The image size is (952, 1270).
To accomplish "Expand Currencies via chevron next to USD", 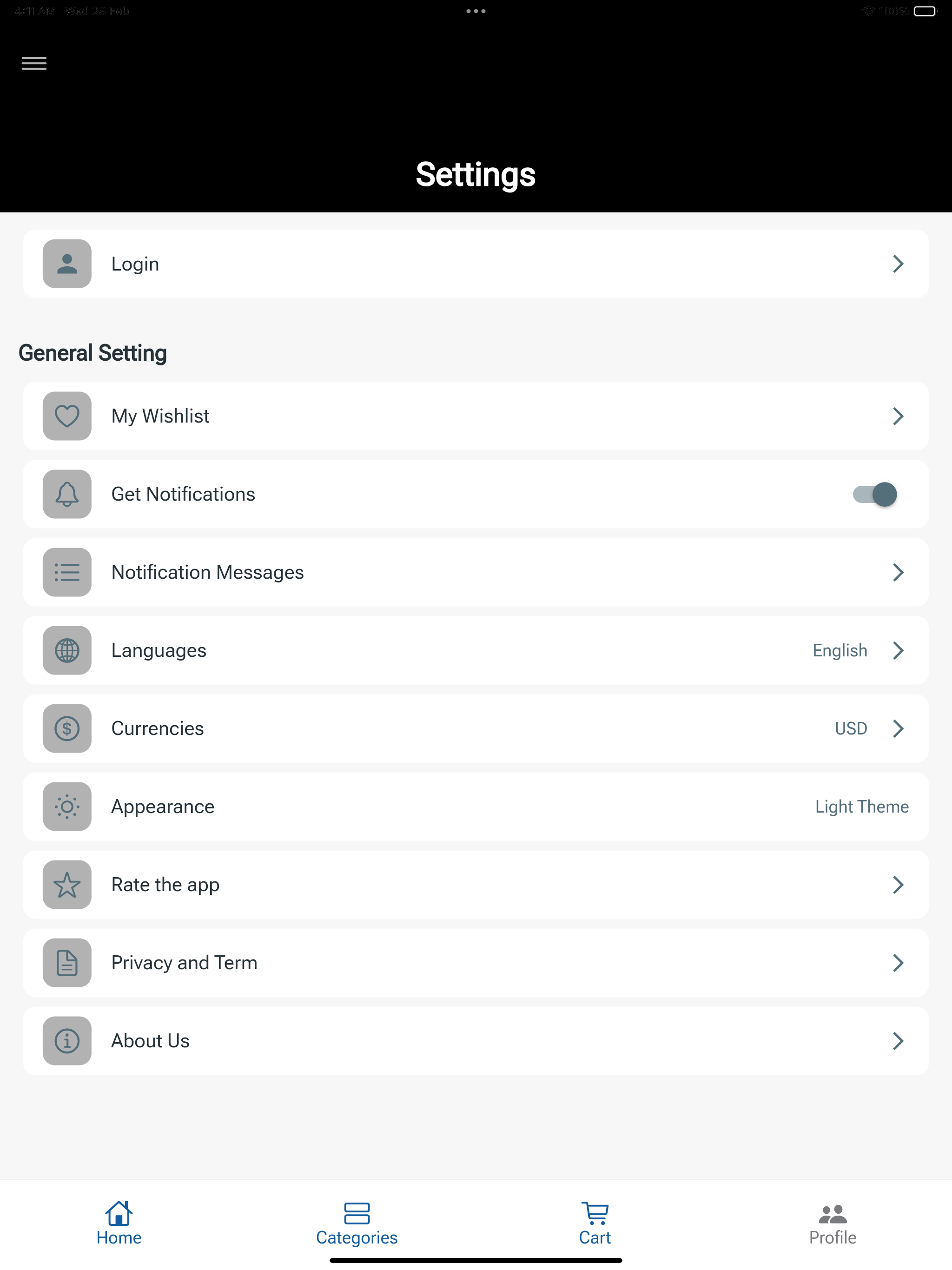I will coord(898,728).
